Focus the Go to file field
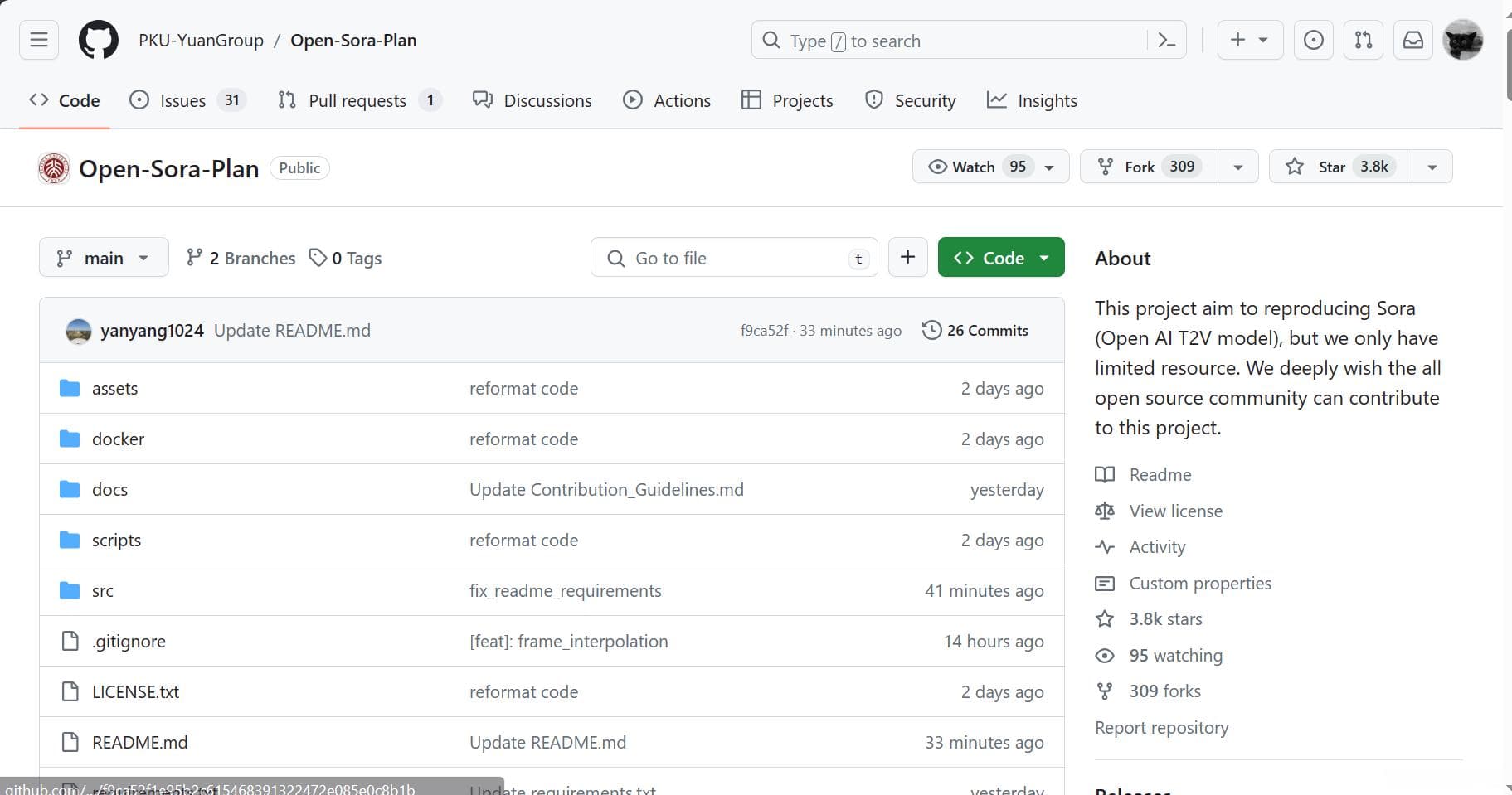1512x795 pixels. [x=734, y=258]
